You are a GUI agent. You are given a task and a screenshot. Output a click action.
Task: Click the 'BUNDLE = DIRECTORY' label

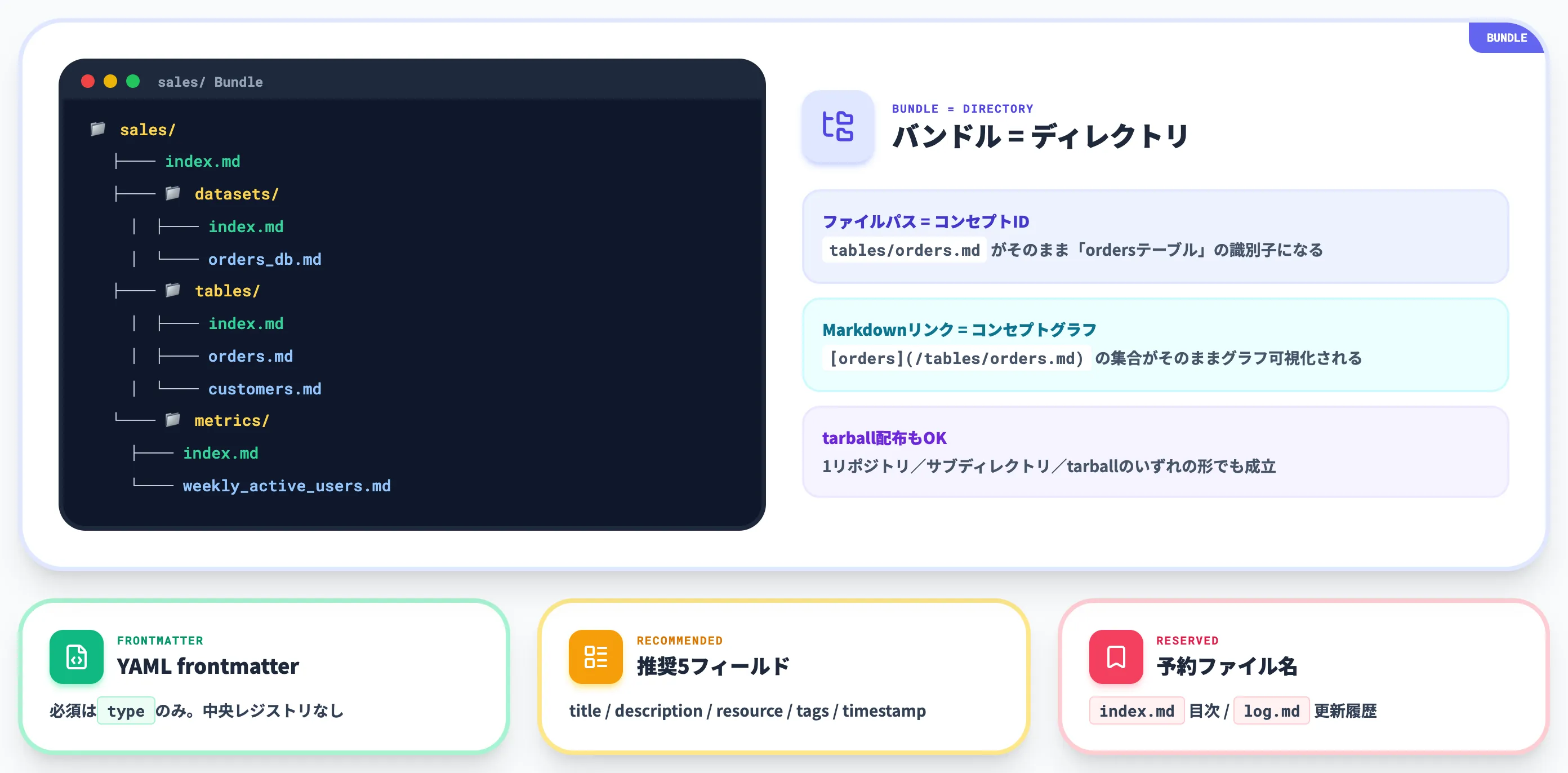pos(963,109)
